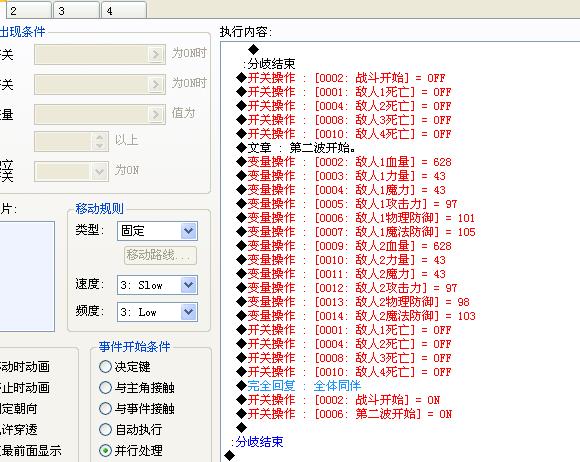Open the self switch dropdown next to 为ON
580x462 pixels.
click(x=99, y=171)
